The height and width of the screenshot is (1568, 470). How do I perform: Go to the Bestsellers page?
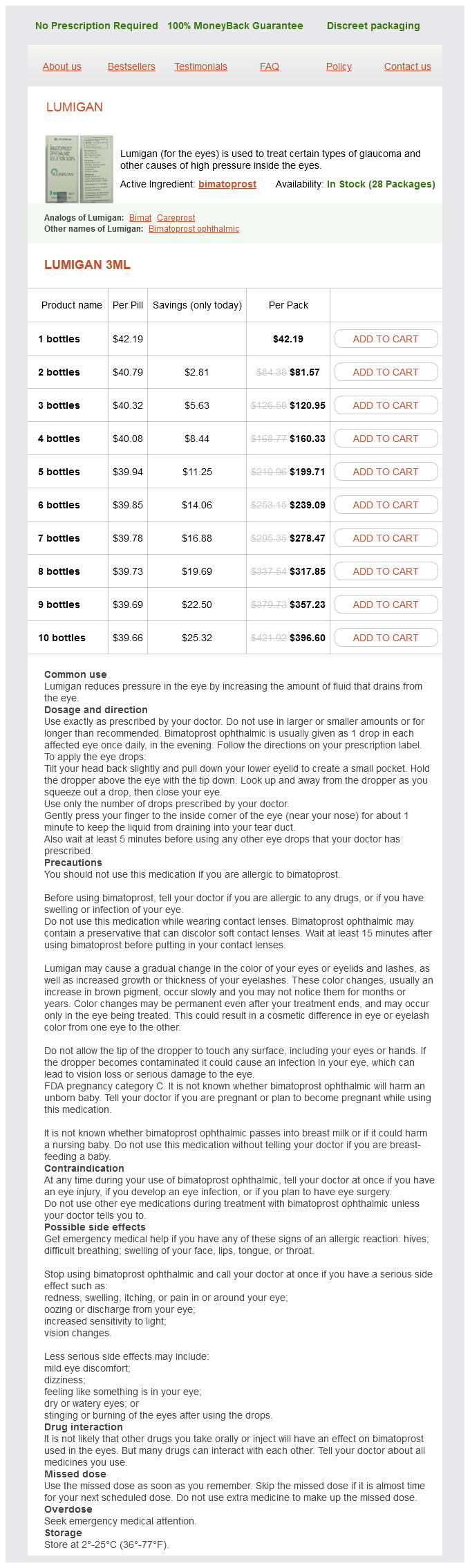pos(131,66)
